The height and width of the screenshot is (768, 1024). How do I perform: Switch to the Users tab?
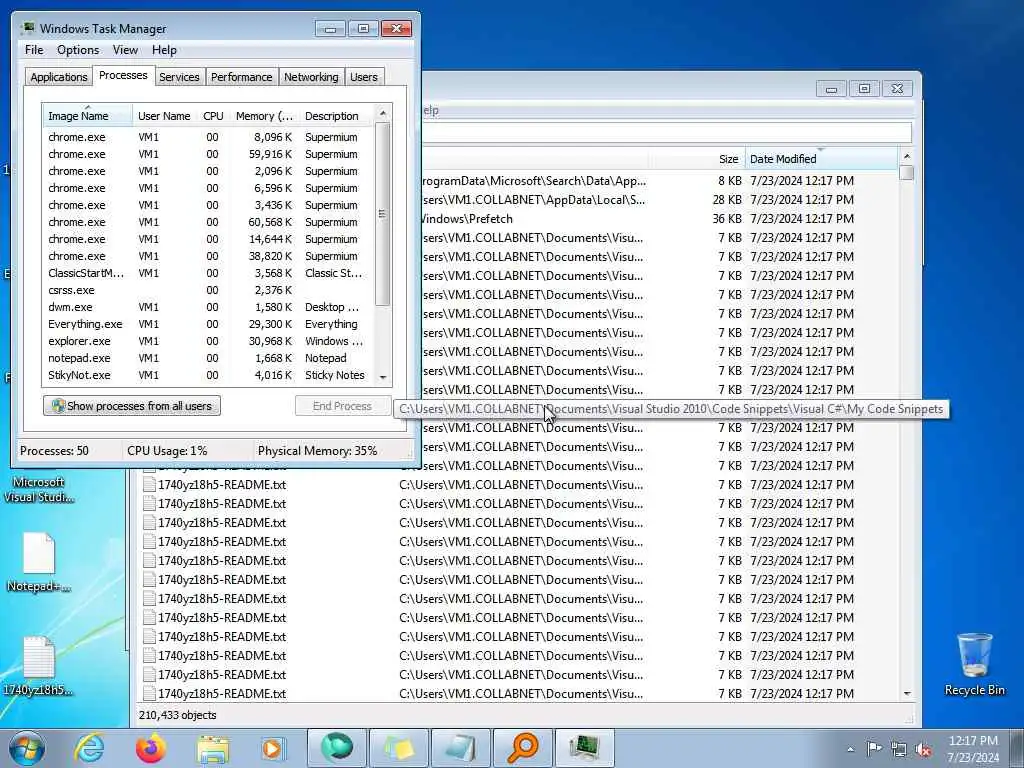[364, 77]
